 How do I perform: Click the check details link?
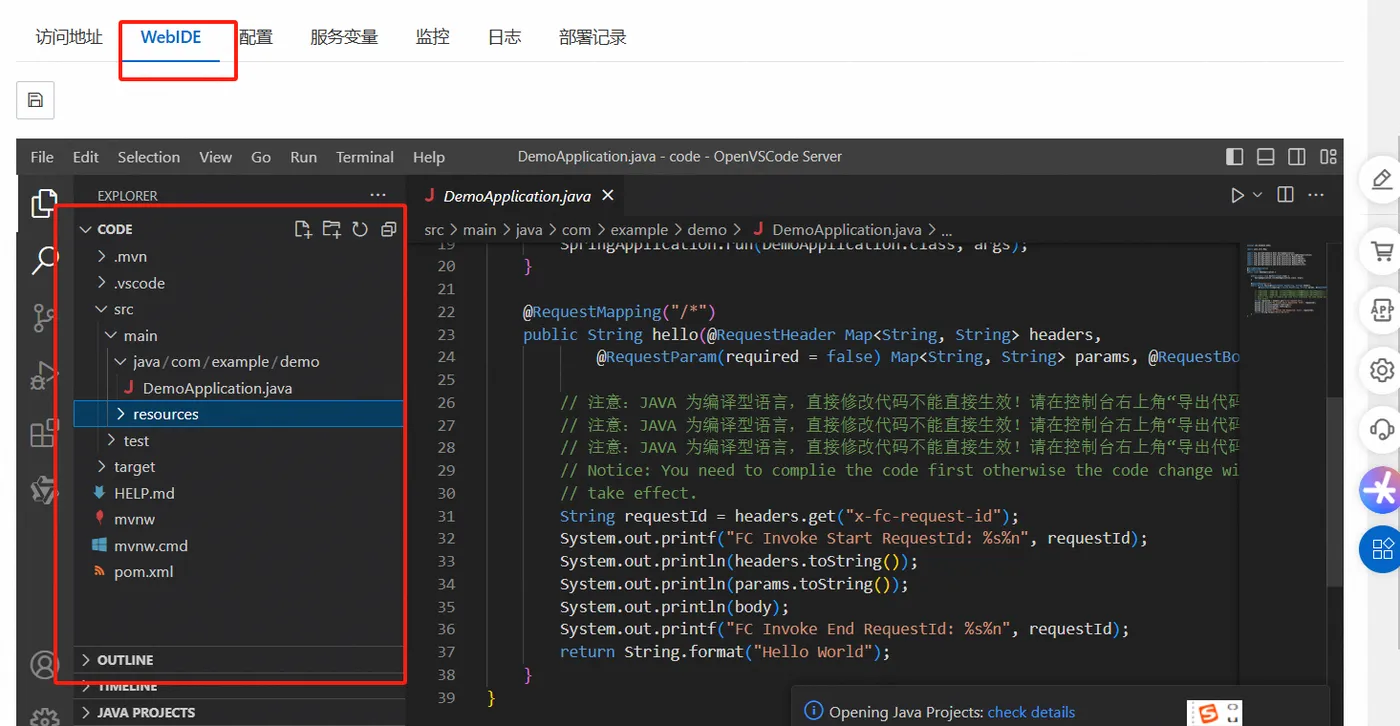[x=1031, y=712]
